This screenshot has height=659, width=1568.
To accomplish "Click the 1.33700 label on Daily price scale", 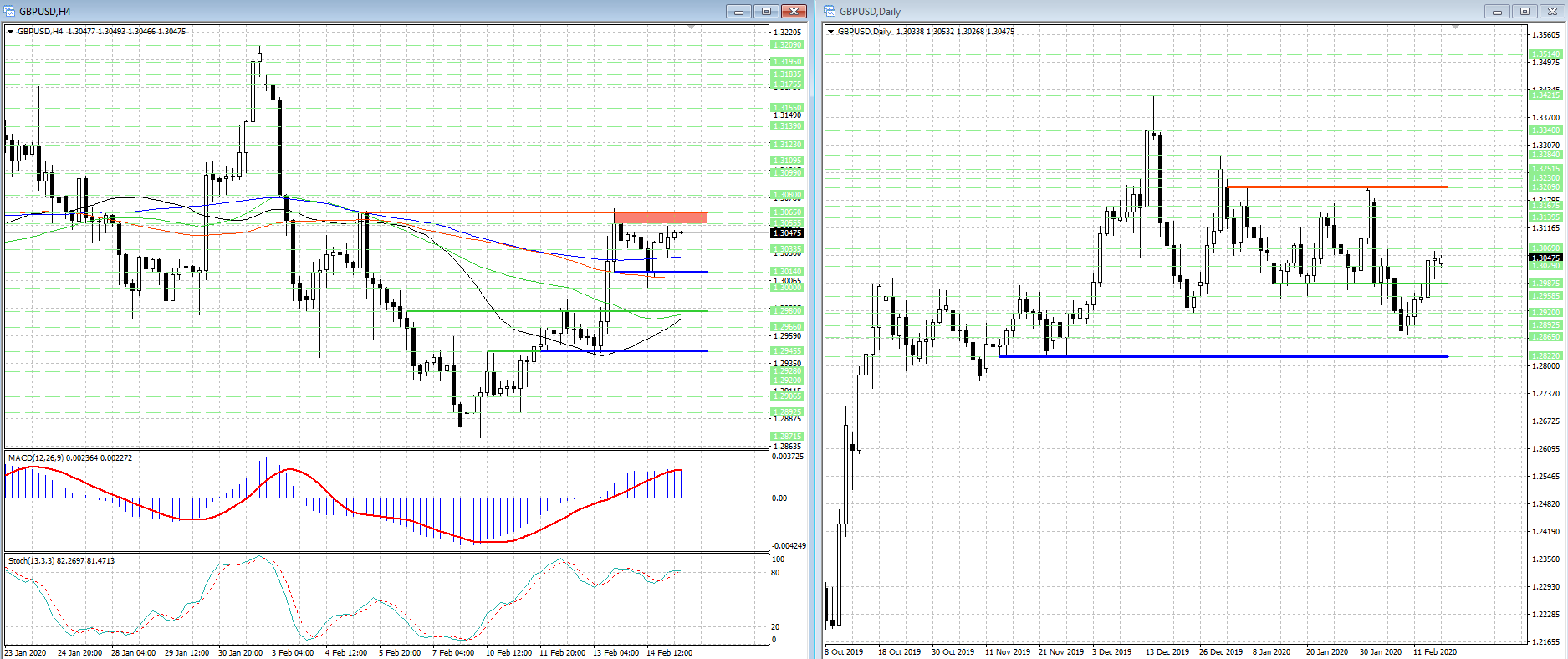I will [x=1545, y=118].
